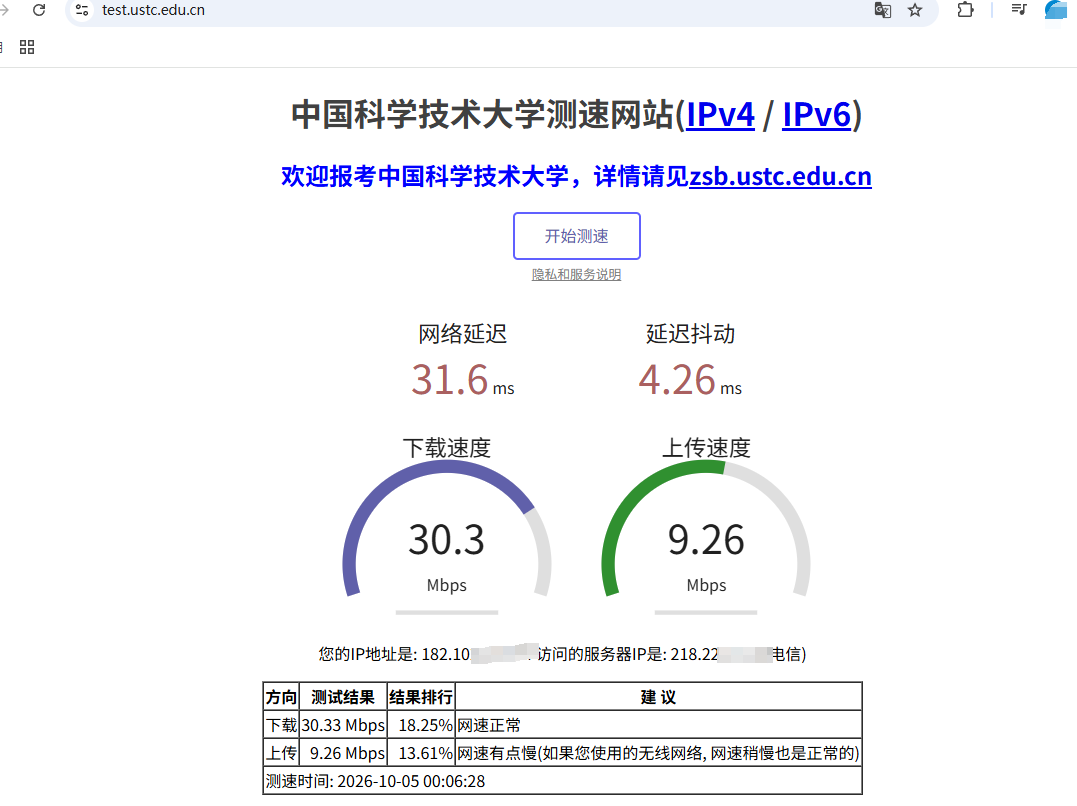Open the extensions puzzle icon
This screenshot has width=1077, height=806.
pyautogui.click(x=965, y=10)
